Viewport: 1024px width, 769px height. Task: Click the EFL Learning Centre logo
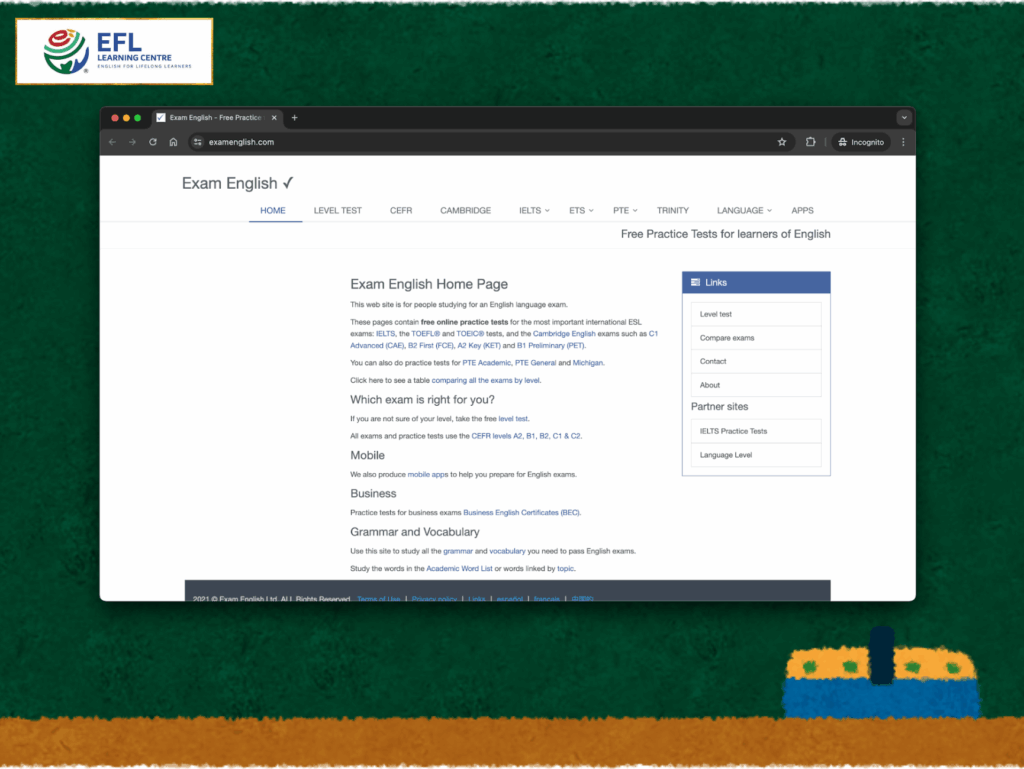pos(114,52)
